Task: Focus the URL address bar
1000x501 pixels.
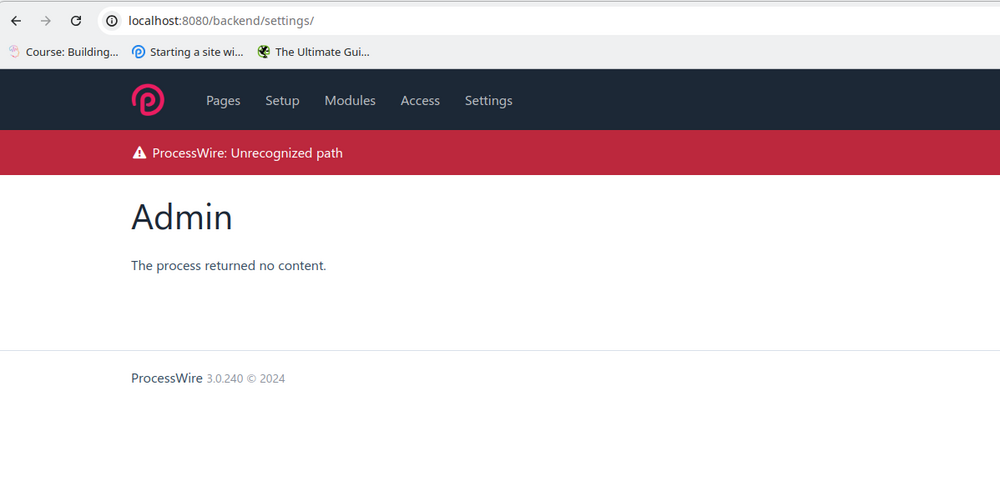Action: 500,21
